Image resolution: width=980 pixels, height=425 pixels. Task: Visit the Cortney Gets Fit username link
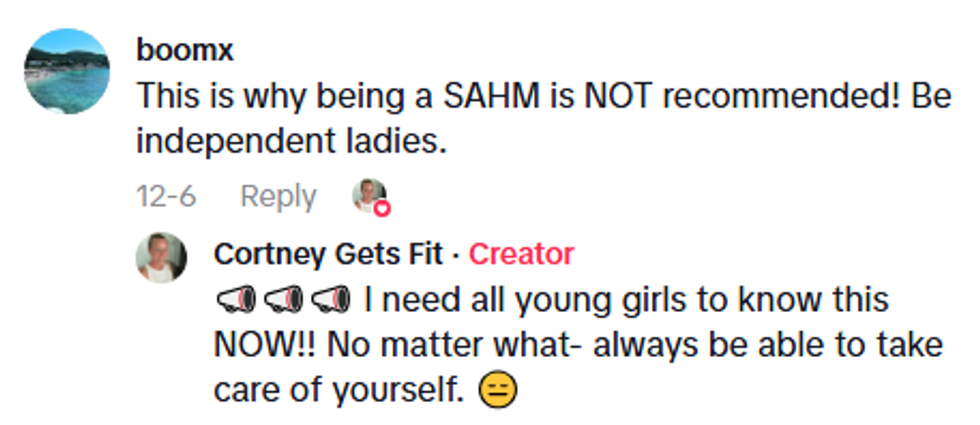coord(328,254)
